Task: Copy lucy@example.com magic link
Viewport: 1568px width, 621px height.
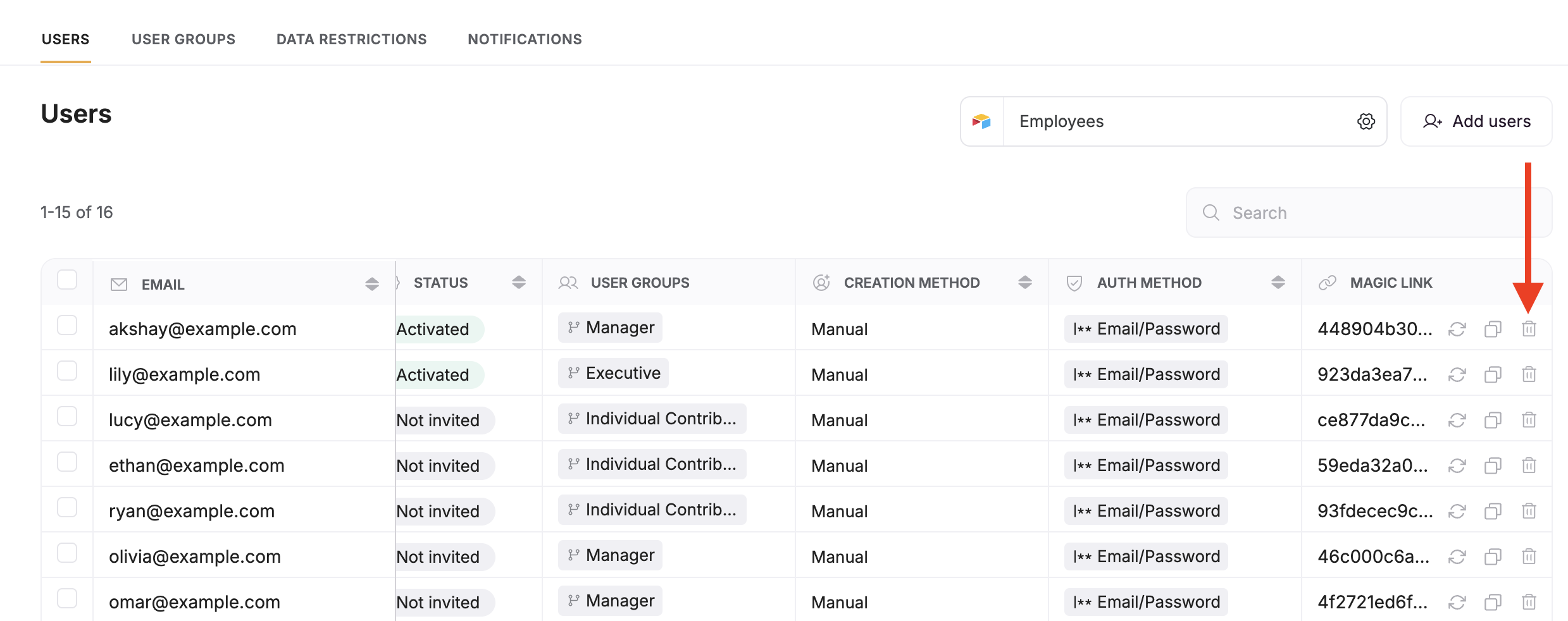Action: (1493, 420)
